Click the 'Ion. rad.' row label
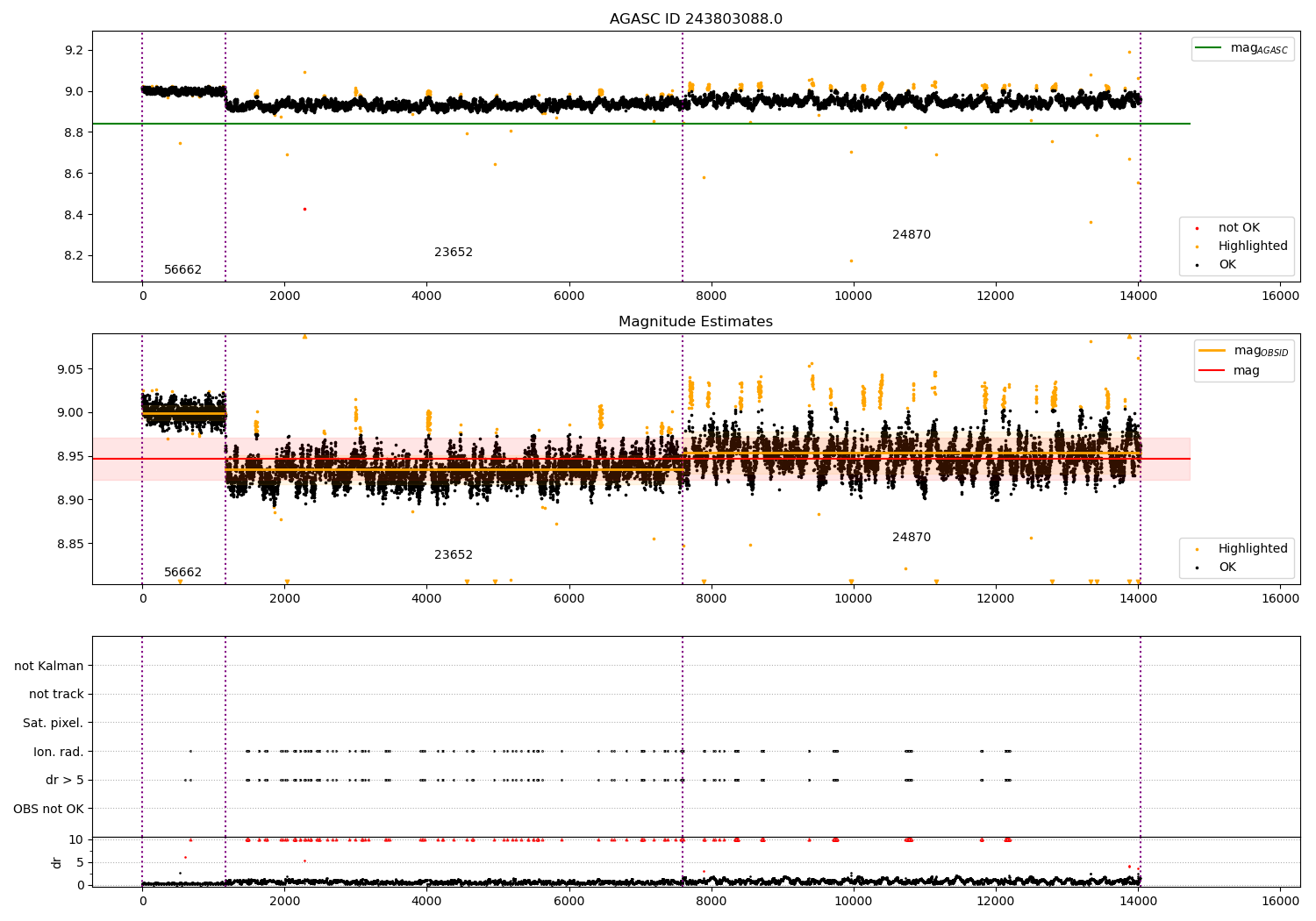Screen dimensions: 1316x921 click(x=59, y=752)
